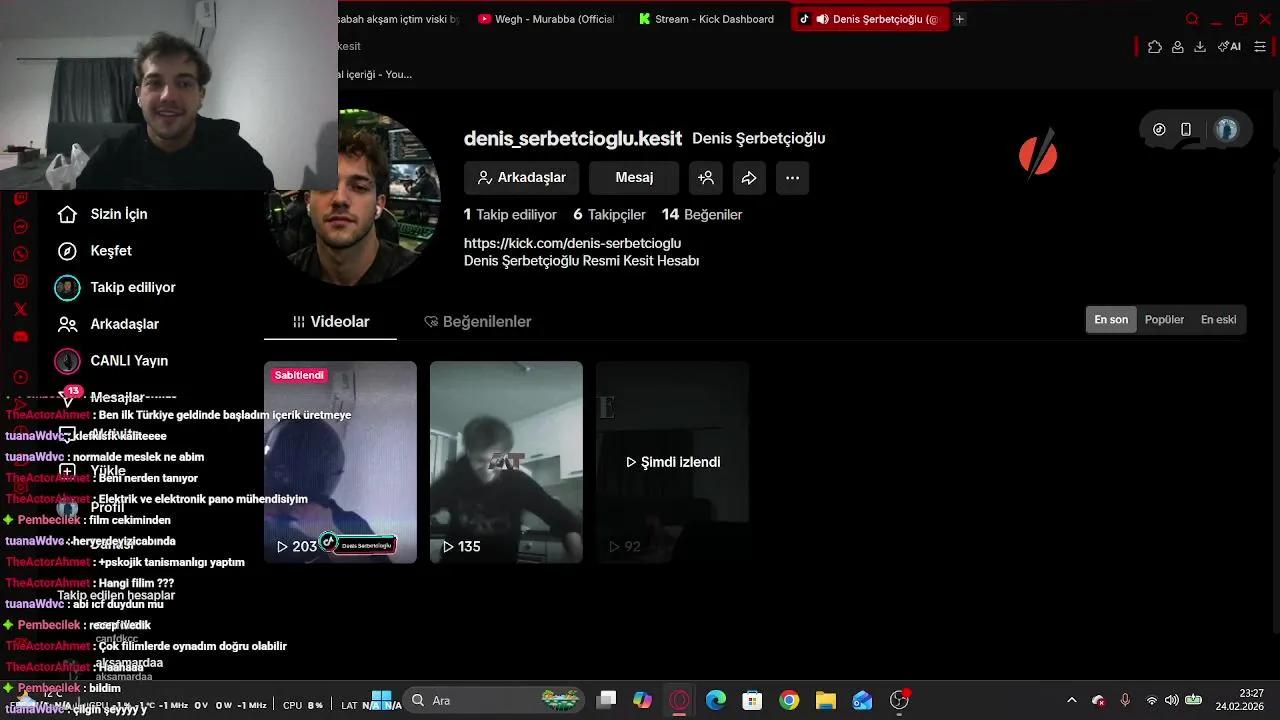Open the extensions puzzle icon
Viewport: 1280px width, 720px height.
1155,46
